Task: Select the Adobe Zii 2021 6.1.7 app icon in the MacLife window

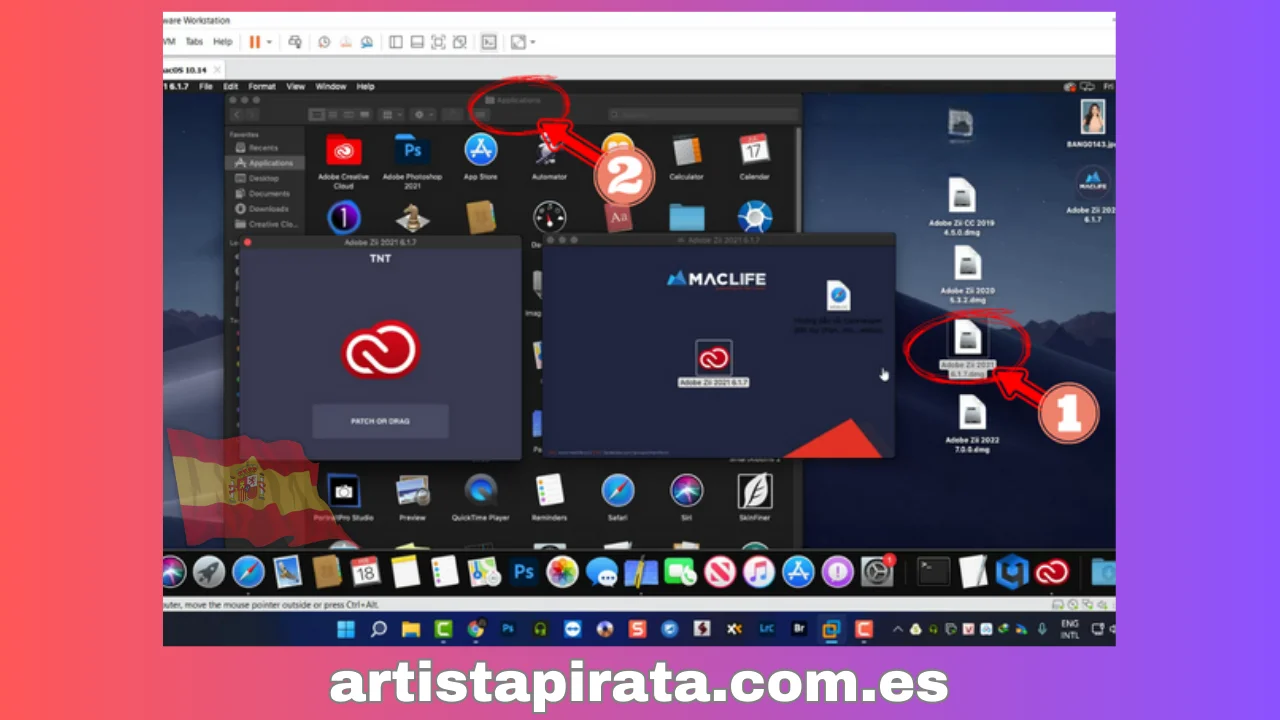Action: 713,358
